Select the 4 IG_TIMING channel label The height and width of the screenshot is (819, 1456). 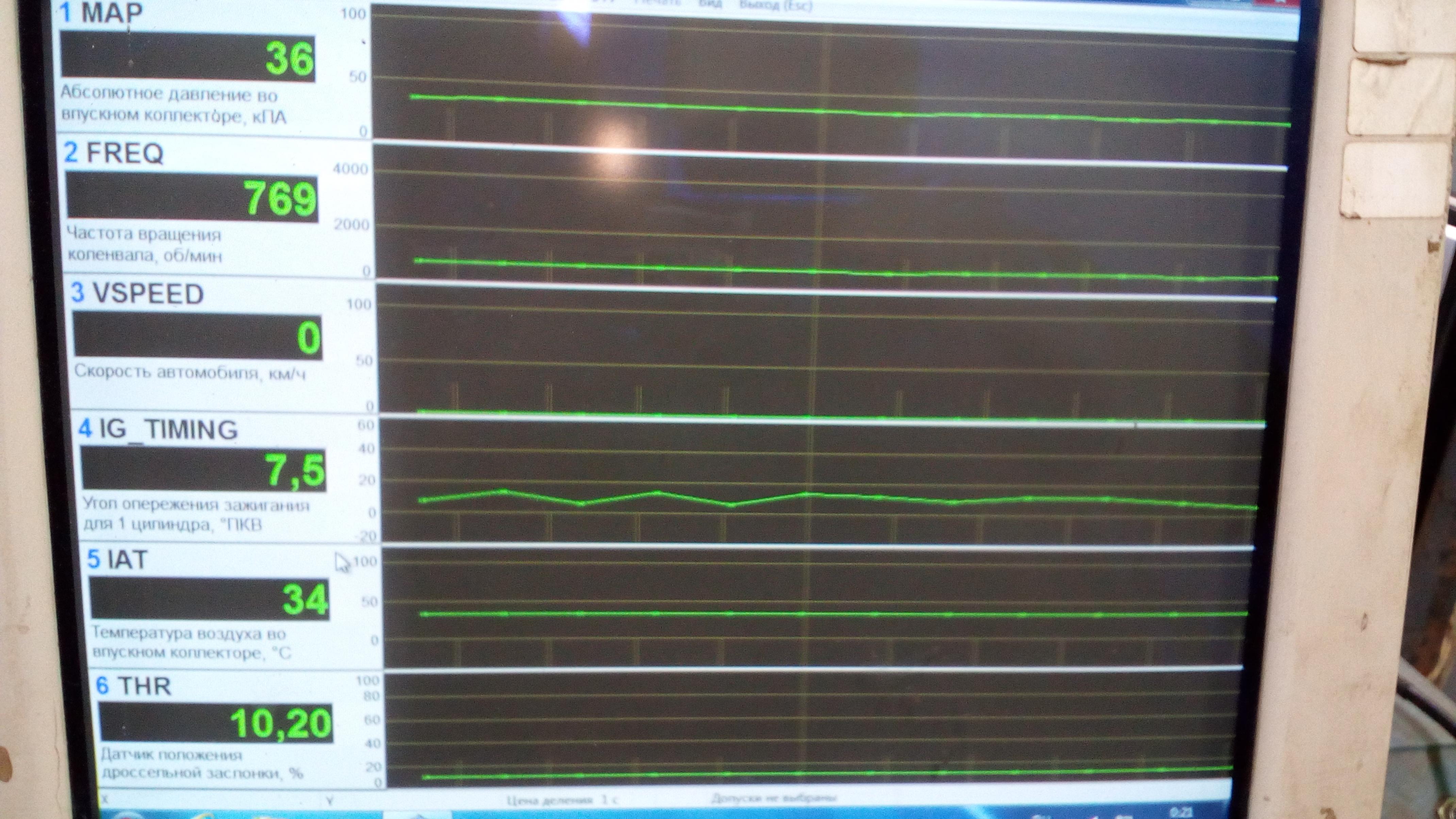158,429
